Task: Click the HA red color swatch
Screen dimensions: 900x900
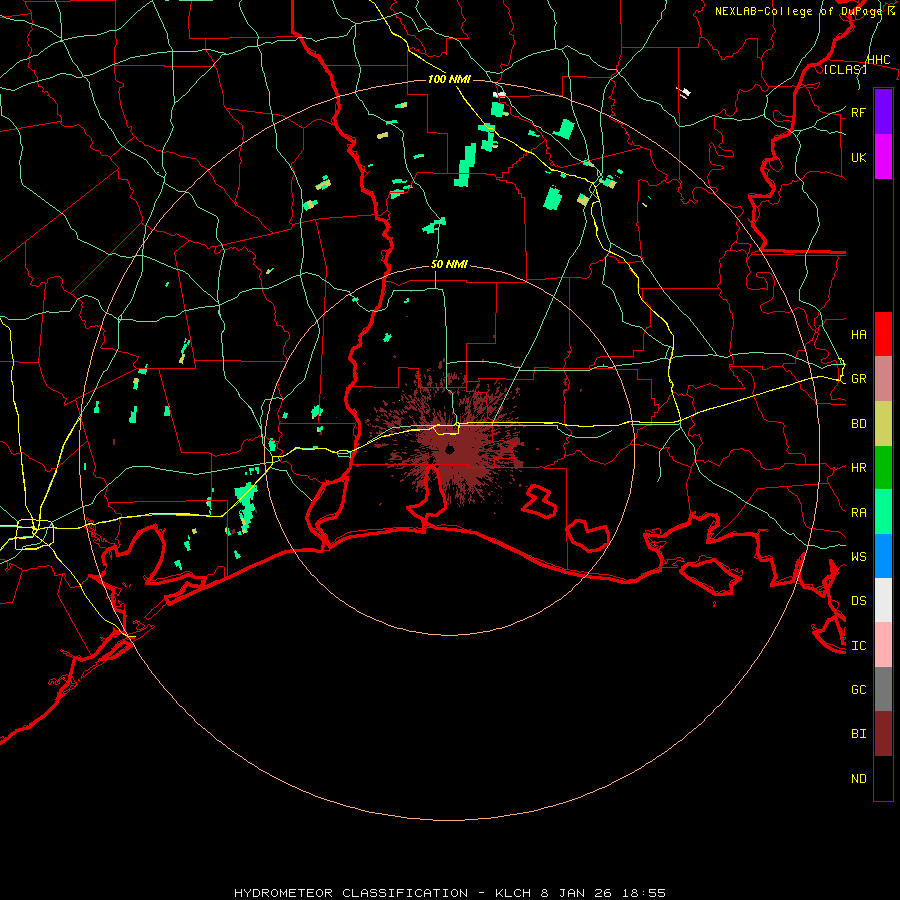Action: tap(883, 334)
